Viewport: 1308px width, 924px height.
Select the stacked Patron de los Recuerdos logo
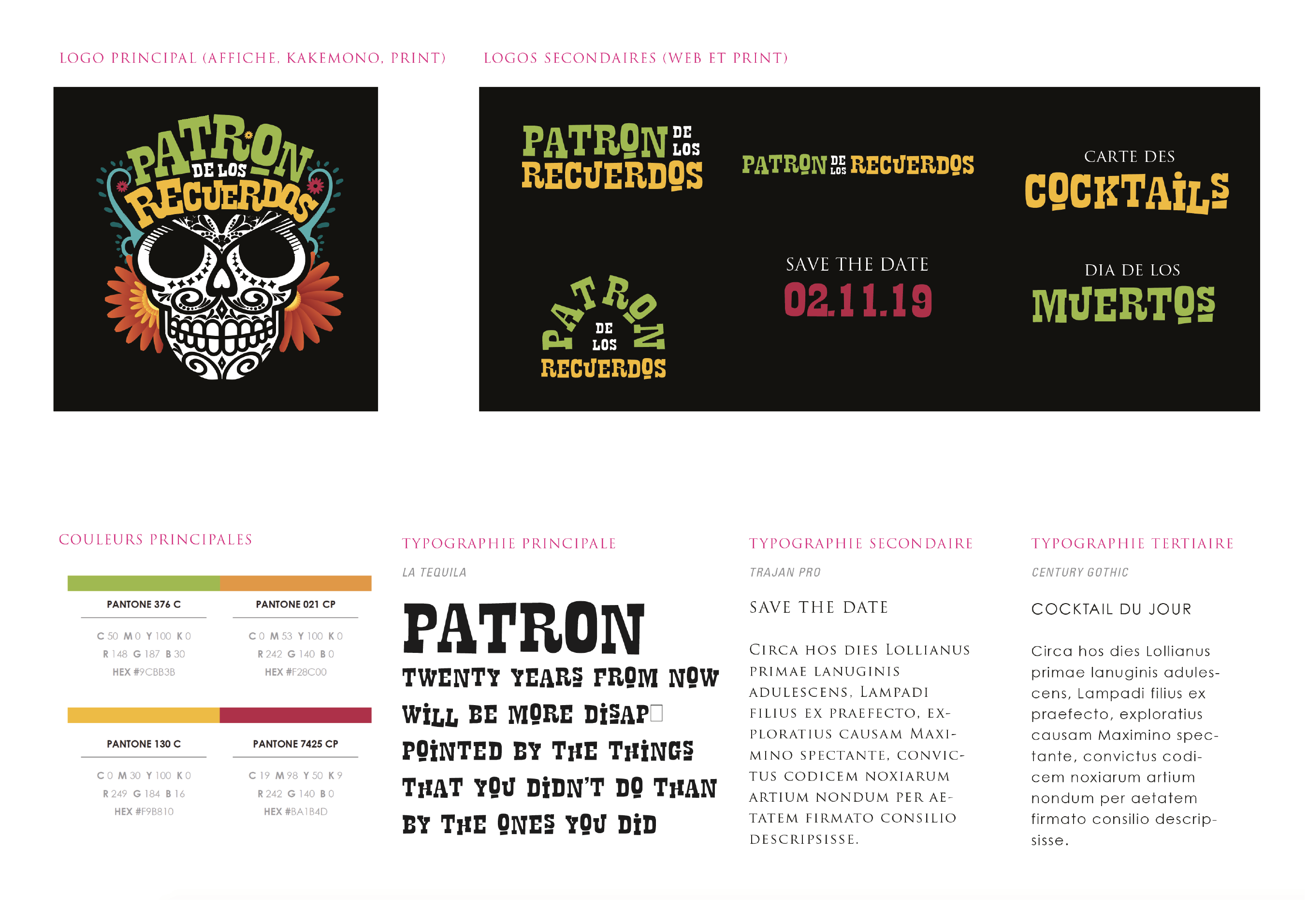tap(612, 158)
